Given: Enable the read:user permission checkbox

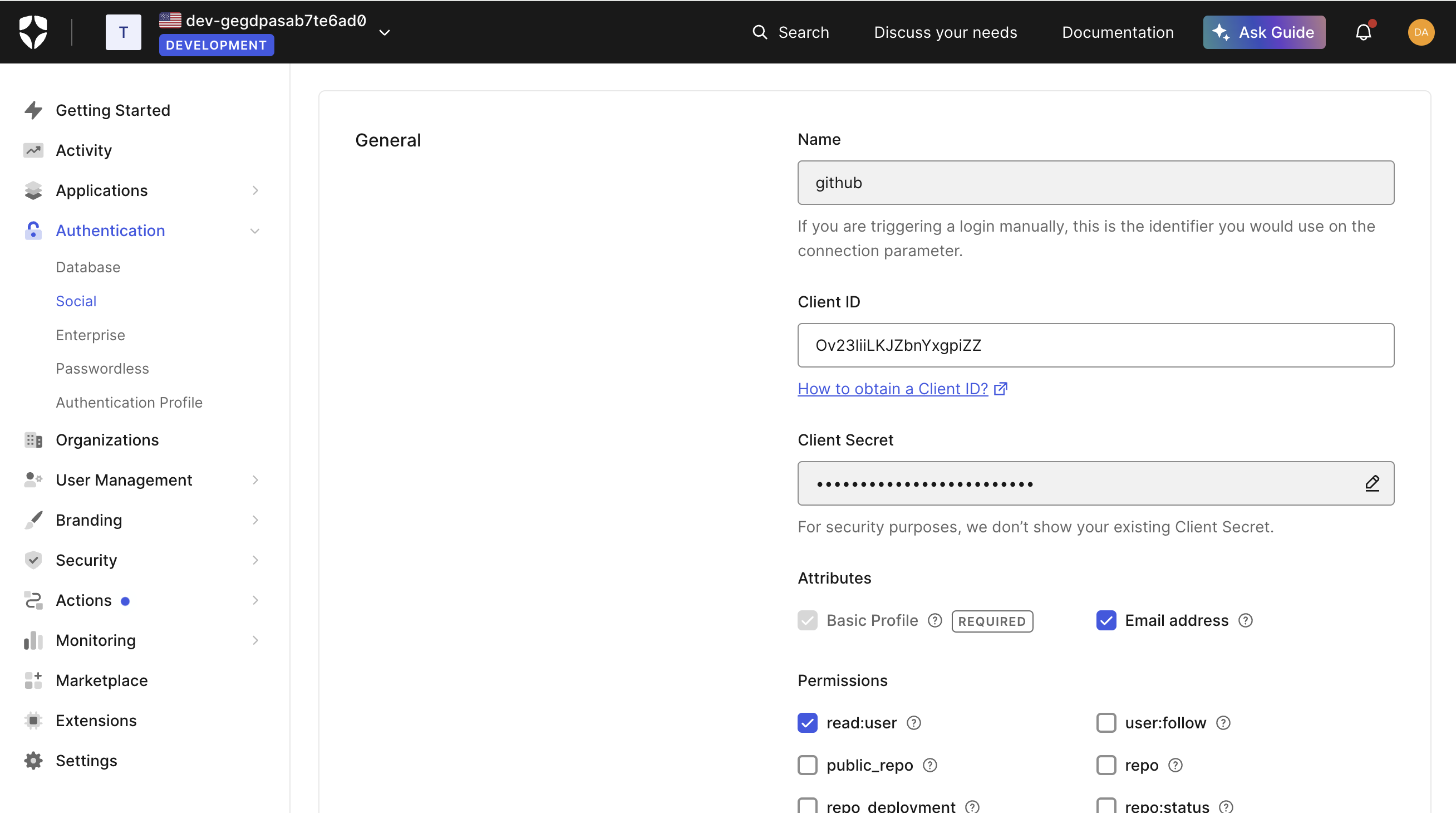Looking at the screenshot, I should coord(808,722).
